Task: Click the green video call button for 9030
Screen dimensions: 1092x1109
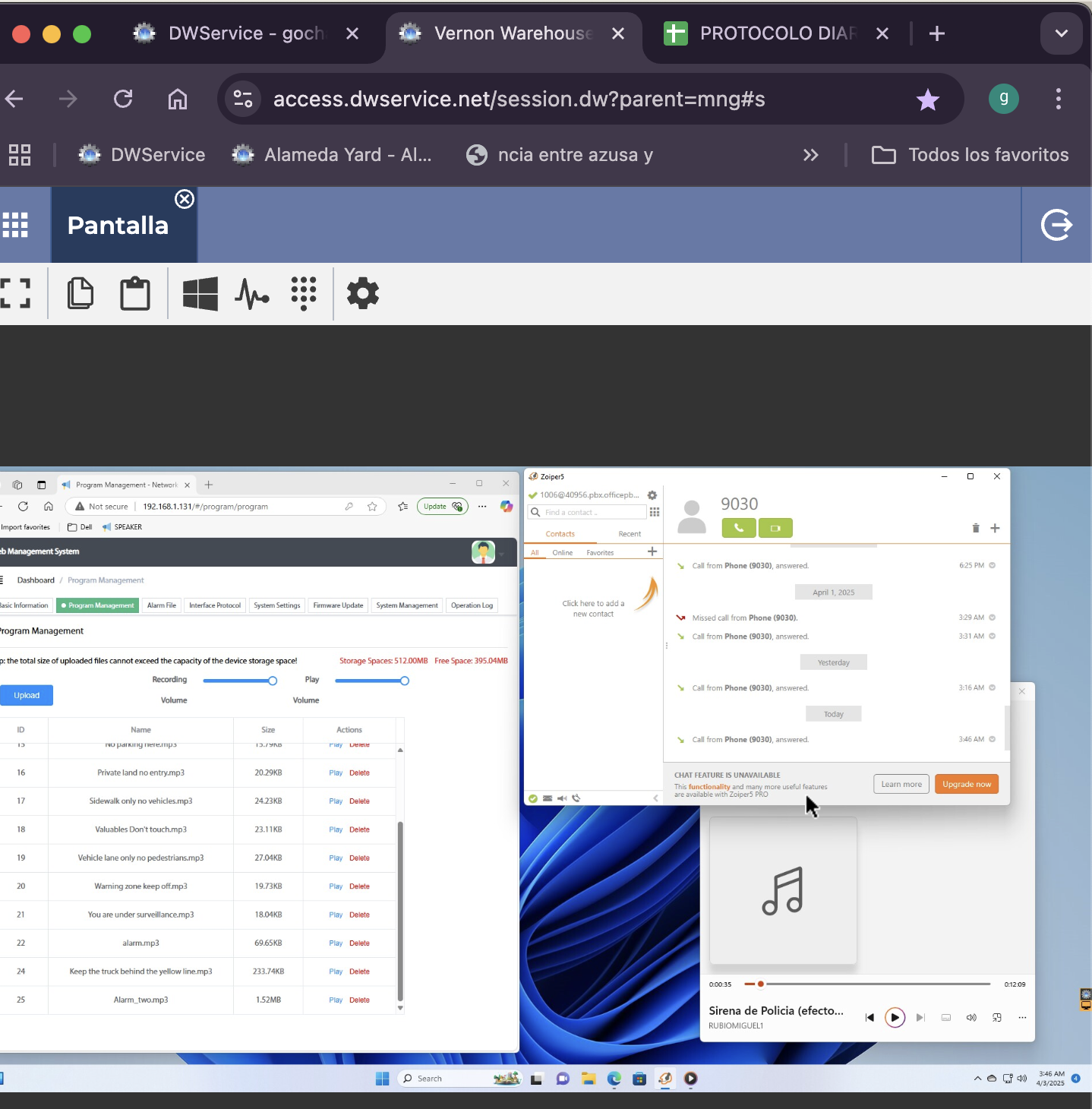Action: click(x=775, y=528)
